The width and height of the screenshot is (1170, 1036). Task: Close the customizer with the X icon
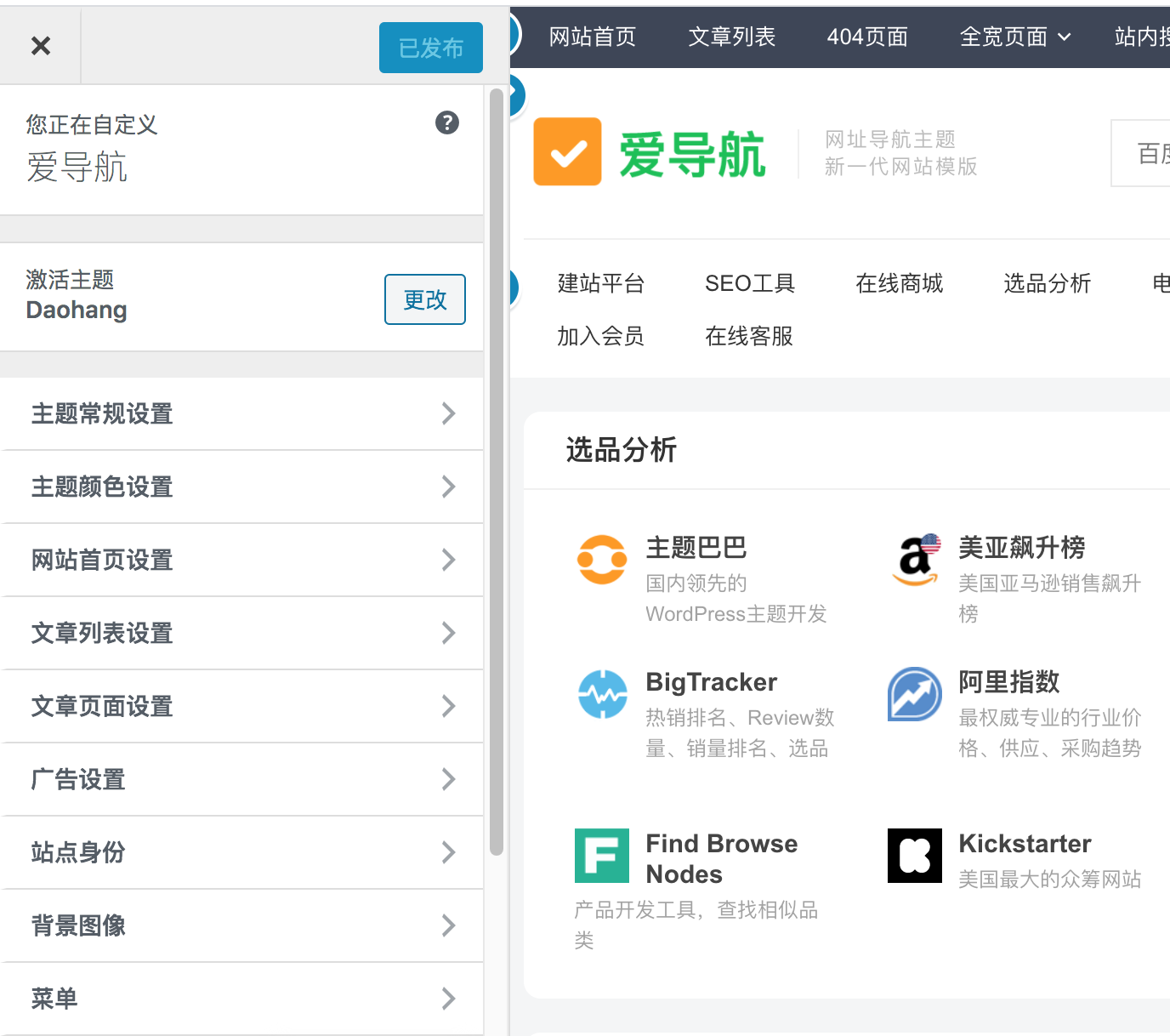(41, 46)
